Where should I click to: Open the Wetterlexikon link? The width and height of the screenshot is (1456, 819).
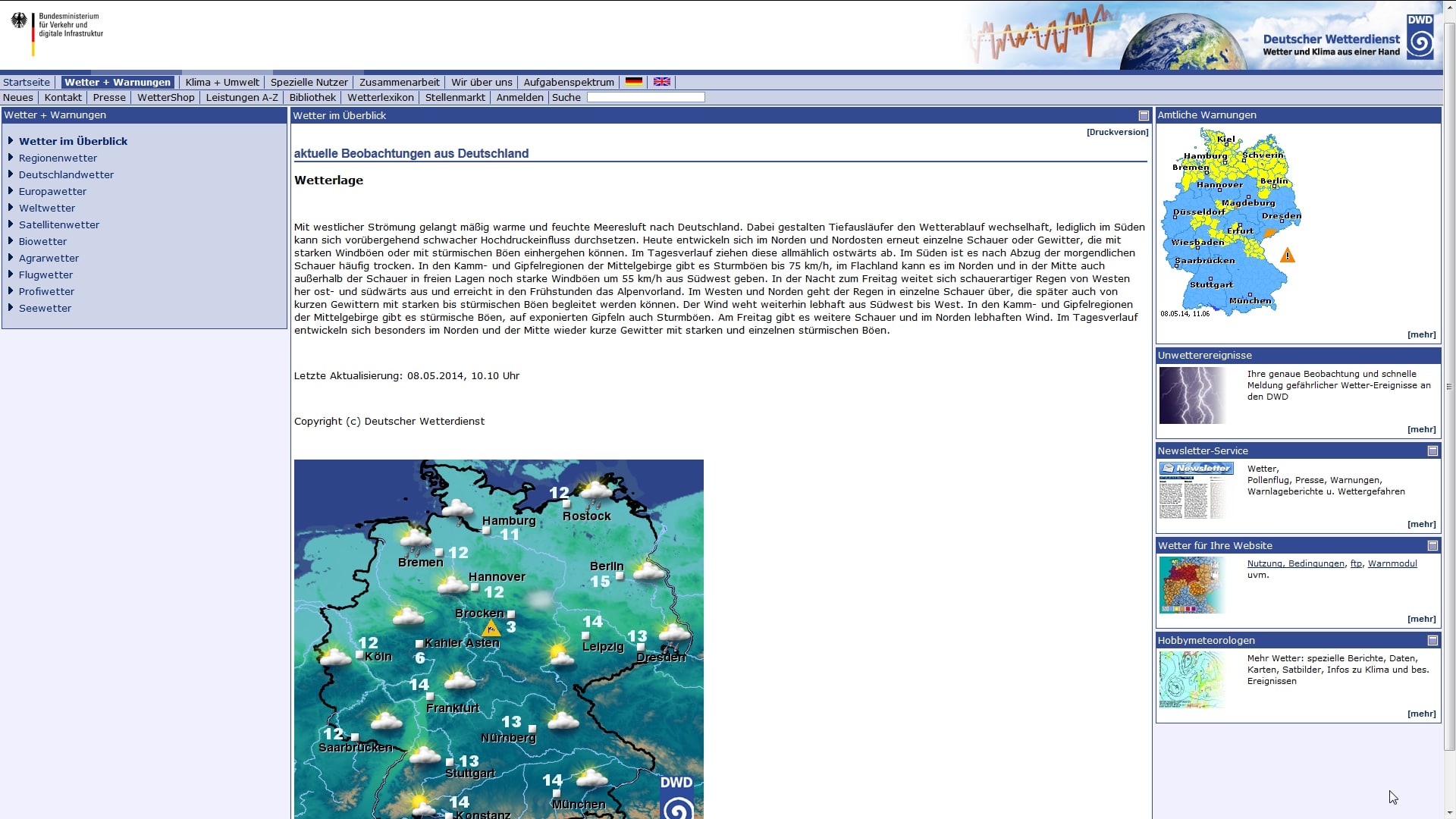tap(381, 97)
